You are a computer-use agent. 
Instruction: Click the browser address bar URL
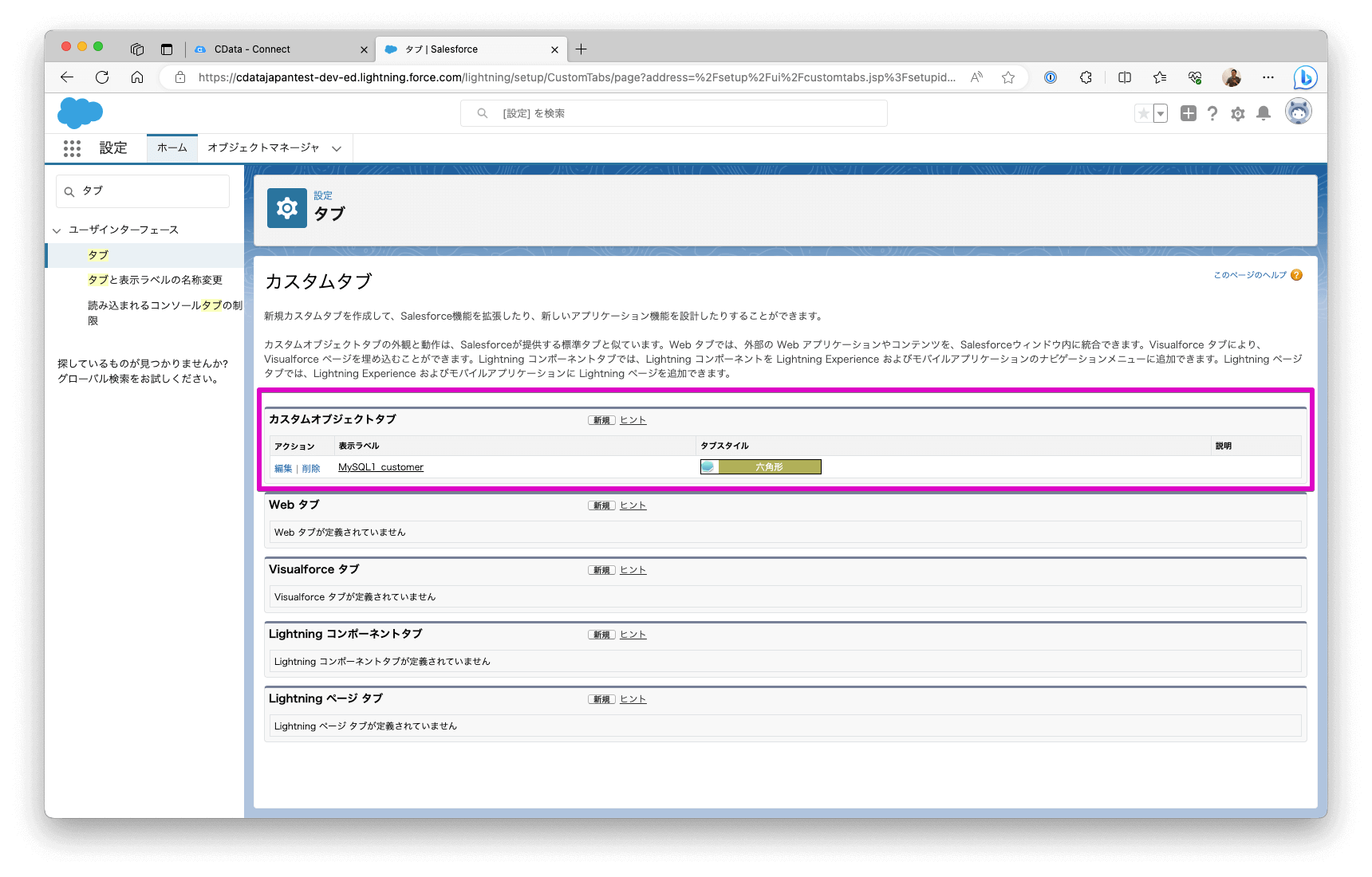click(x=576, y=77)
